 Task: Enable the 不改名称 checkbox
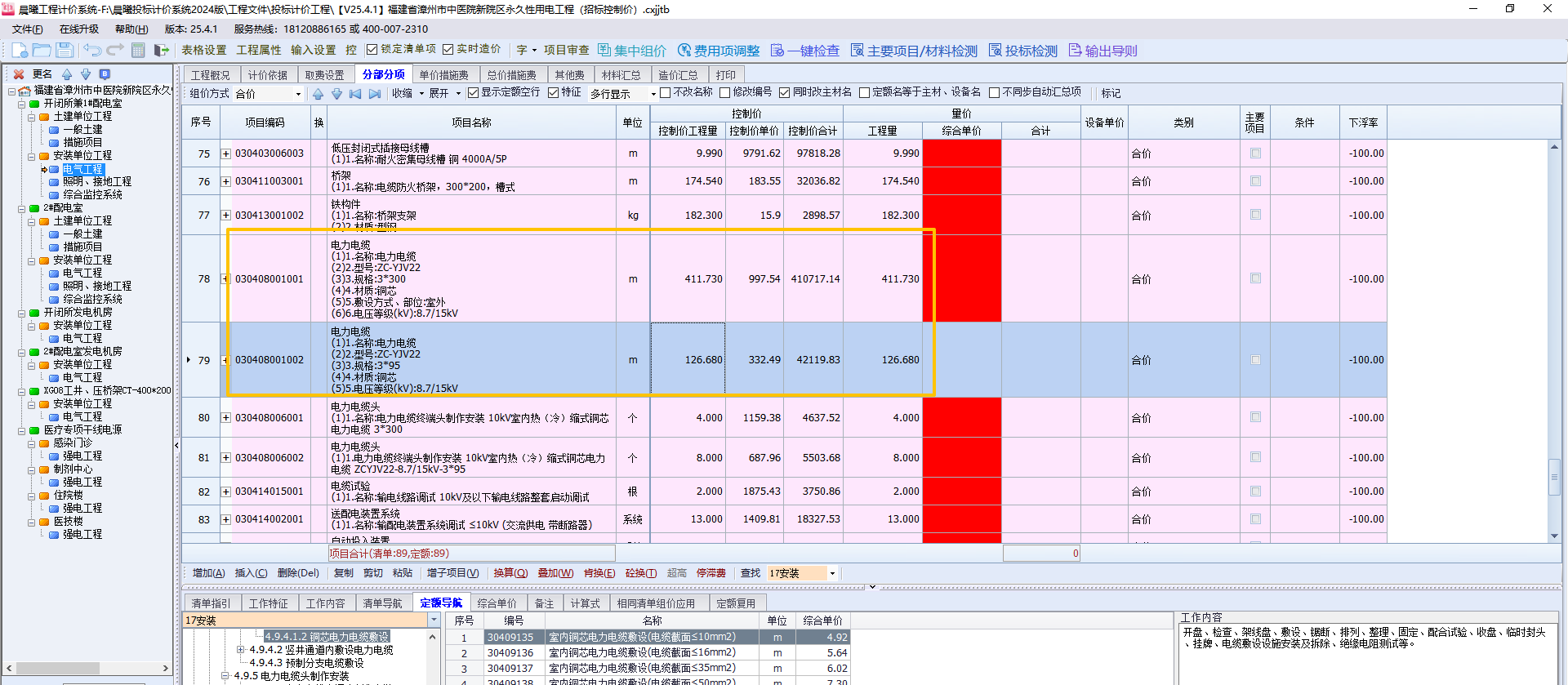coord(666,93)
